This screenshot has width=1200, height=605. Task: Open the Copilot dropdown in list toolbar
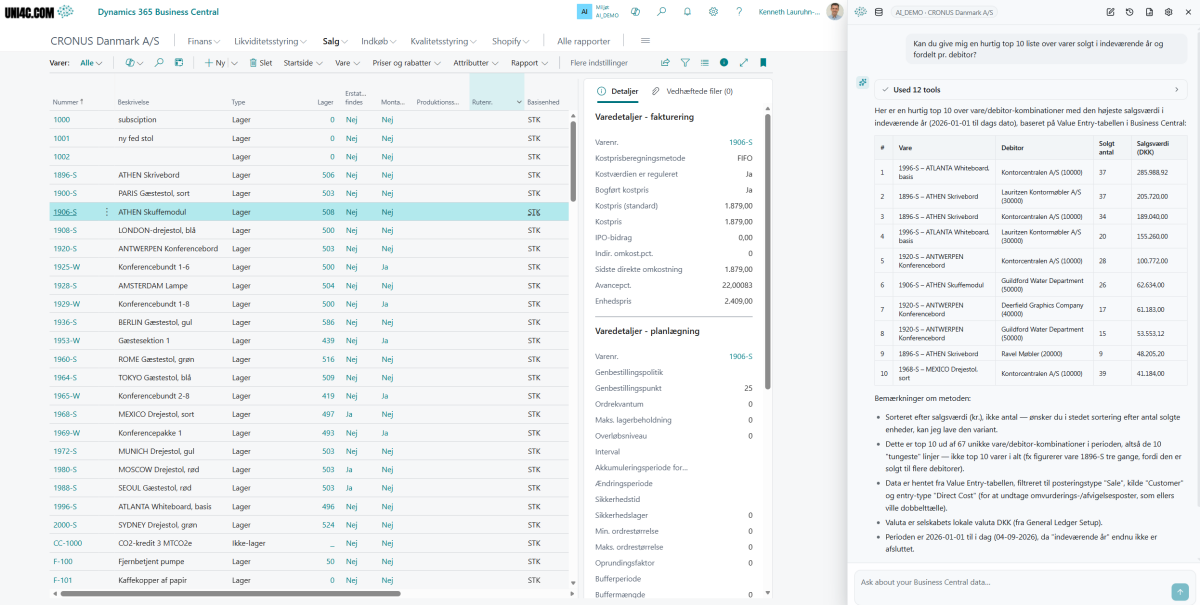(133, 62)
